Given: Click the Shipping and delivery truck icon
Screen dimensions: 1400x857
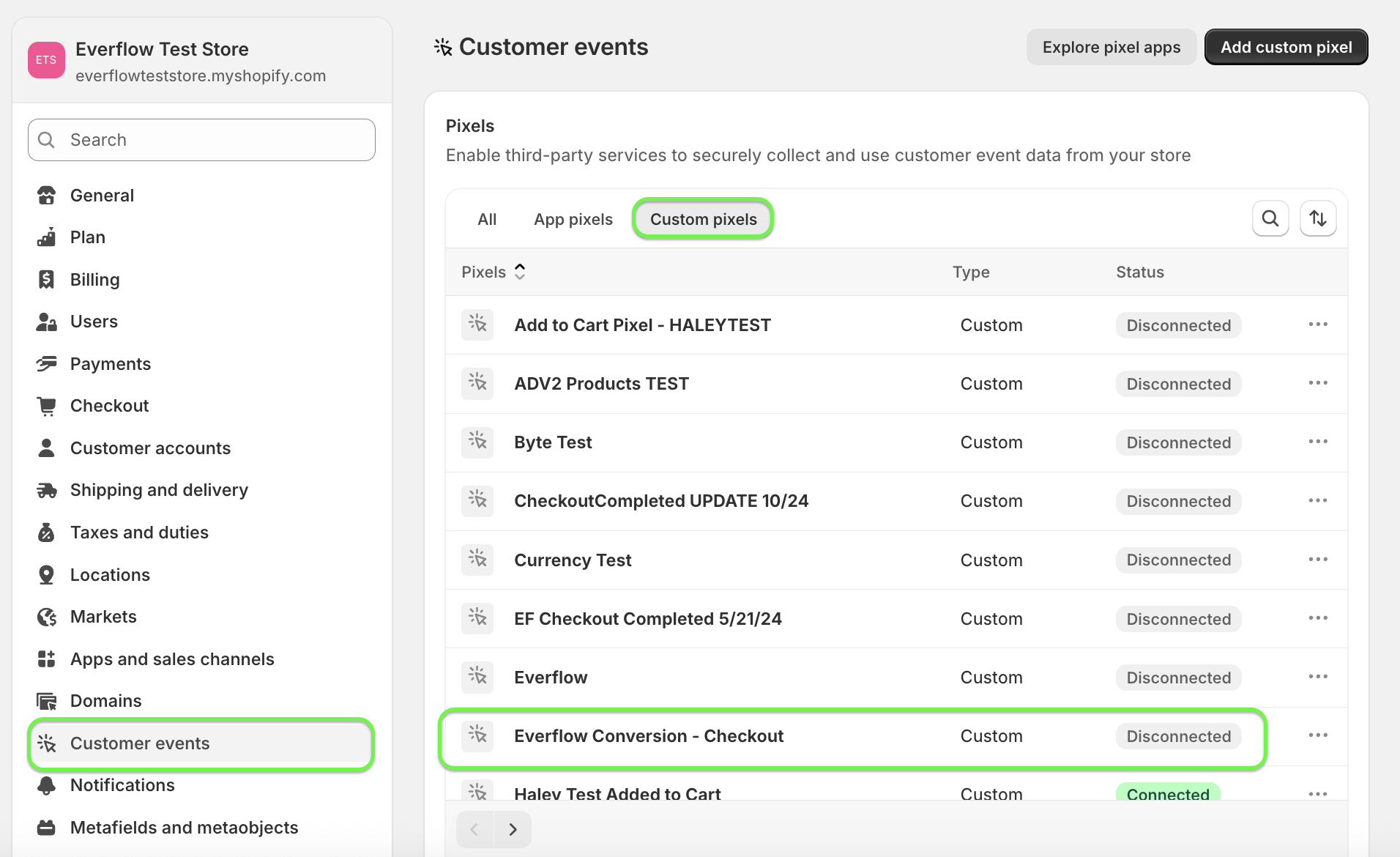Looking at the screenshot, I should pos(47,490).
